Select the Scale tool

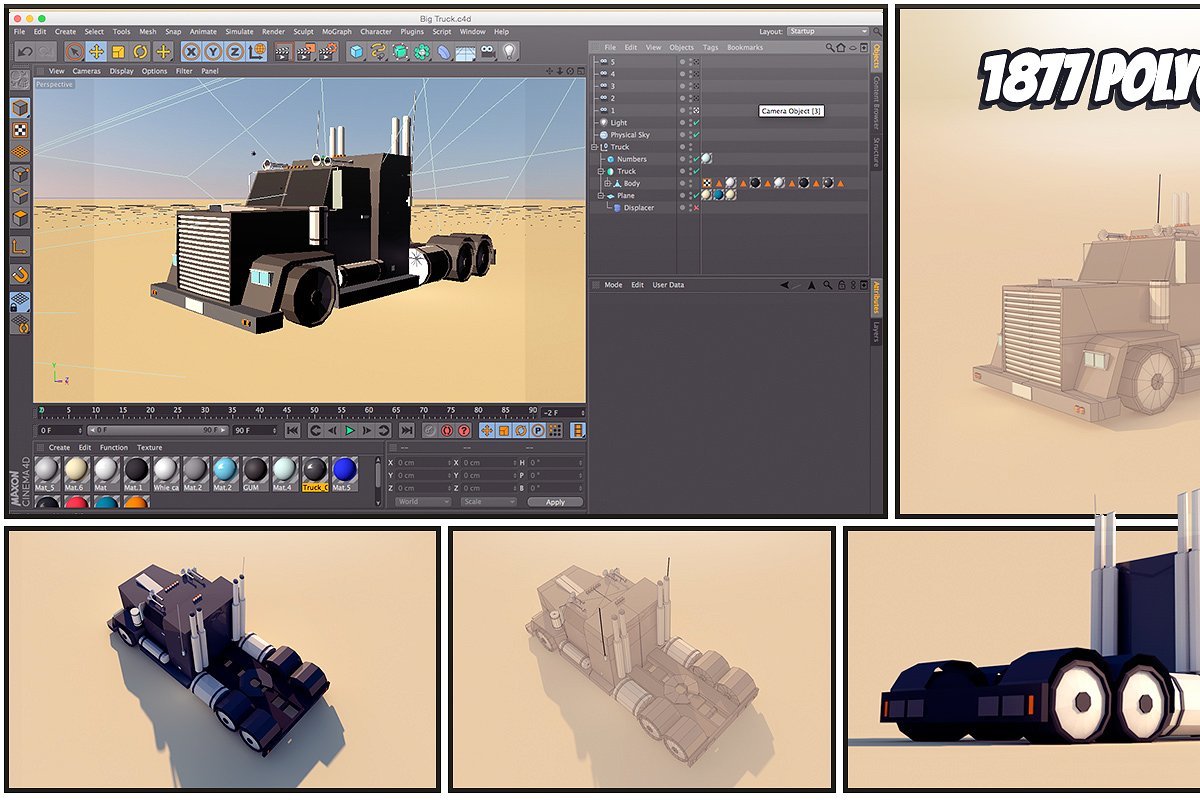[x=118, y=52]
